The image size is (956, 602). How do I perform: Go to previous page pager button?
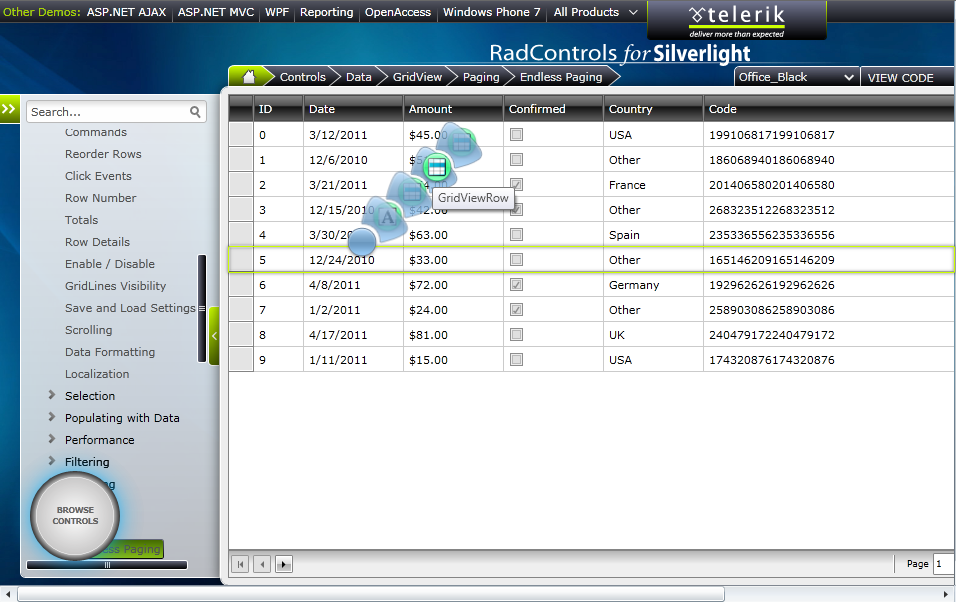pyautogui.click(x=262, y=564)
